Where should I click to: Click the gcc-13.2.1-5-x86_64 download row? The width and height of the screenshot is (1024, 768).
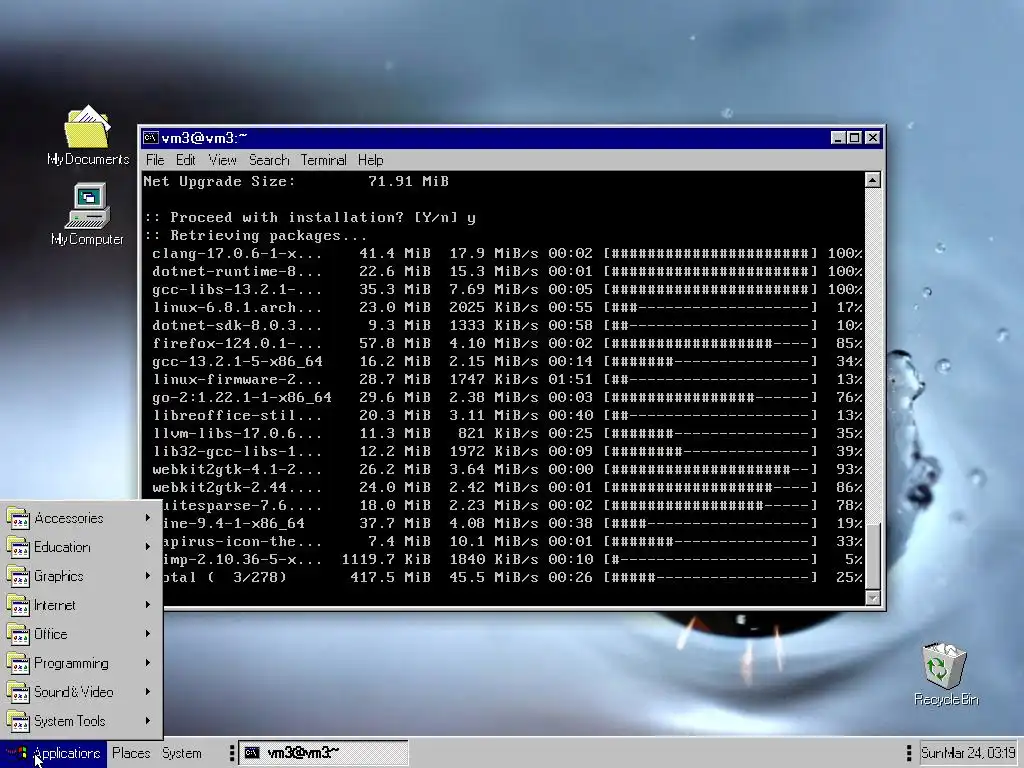tap(507, 362)
